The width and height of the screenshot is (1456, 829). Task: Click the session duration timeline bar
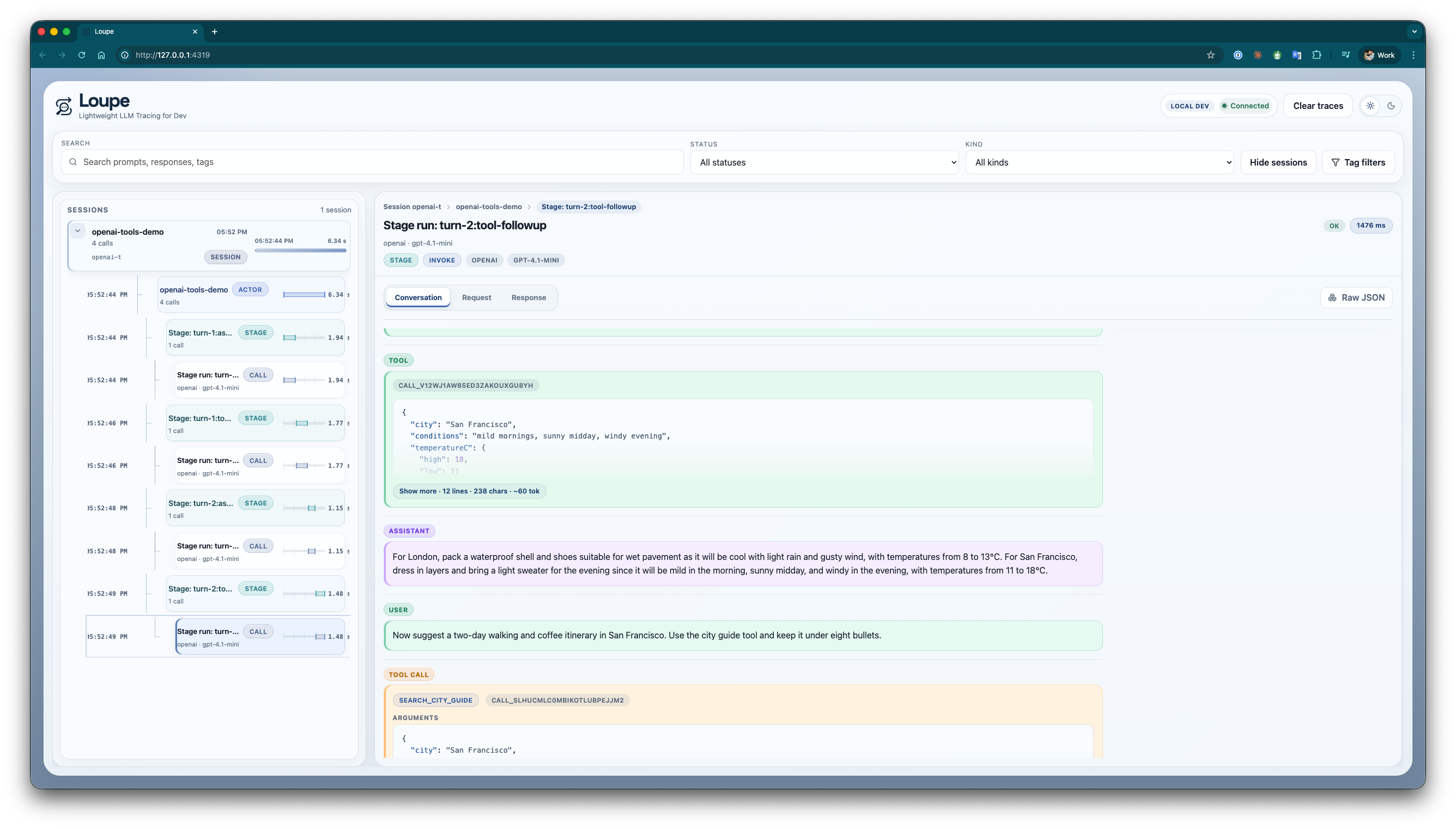tap(301, 250)
